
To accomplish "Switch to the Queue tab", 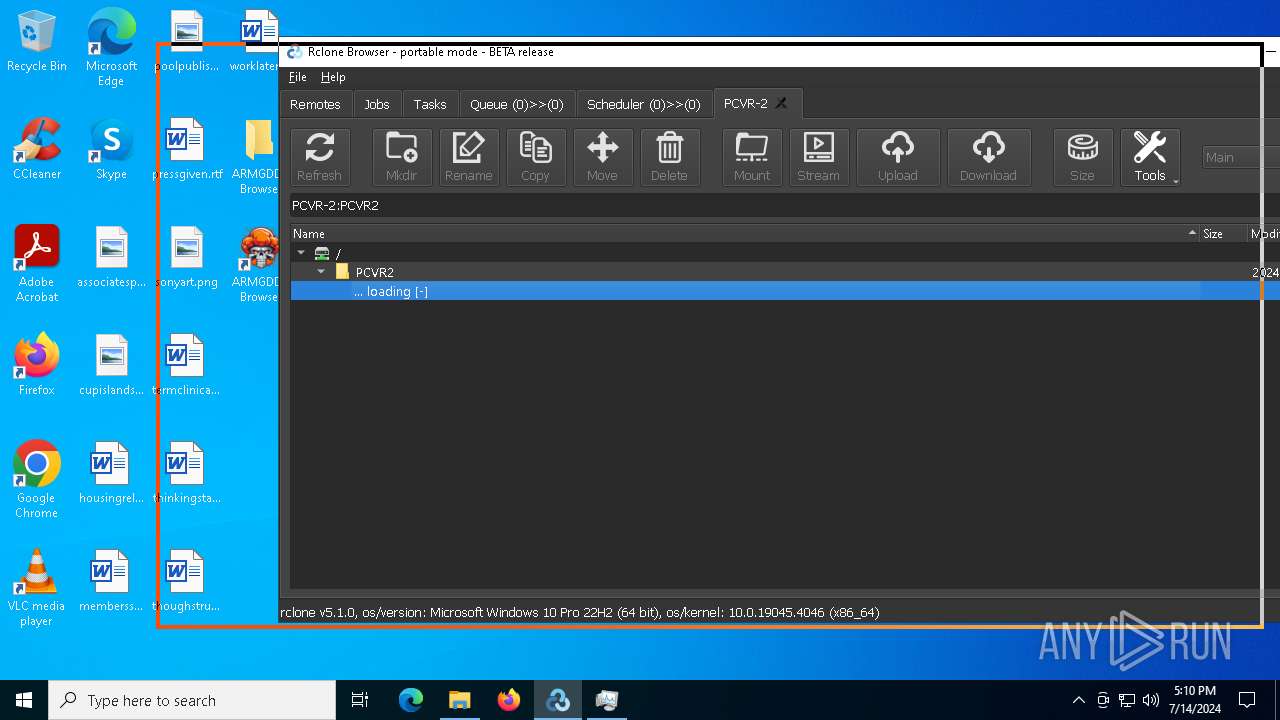I will tap(517, 104).
